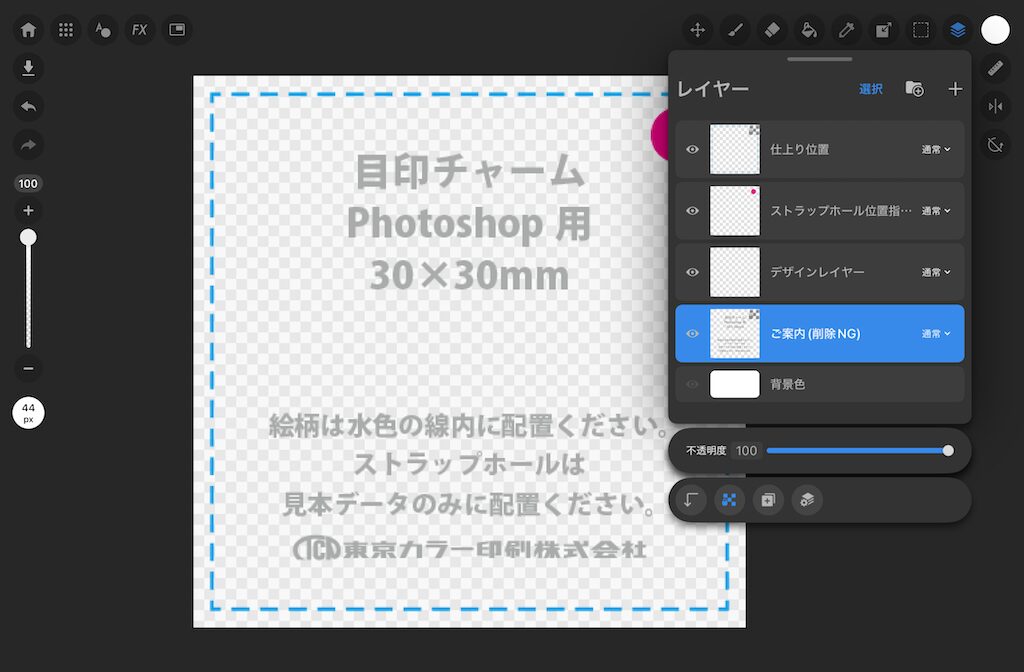This screenshot has width=1024, height=672.
Task: Click the 仕上り位置 layer name
Action: (x=799, y=150)
